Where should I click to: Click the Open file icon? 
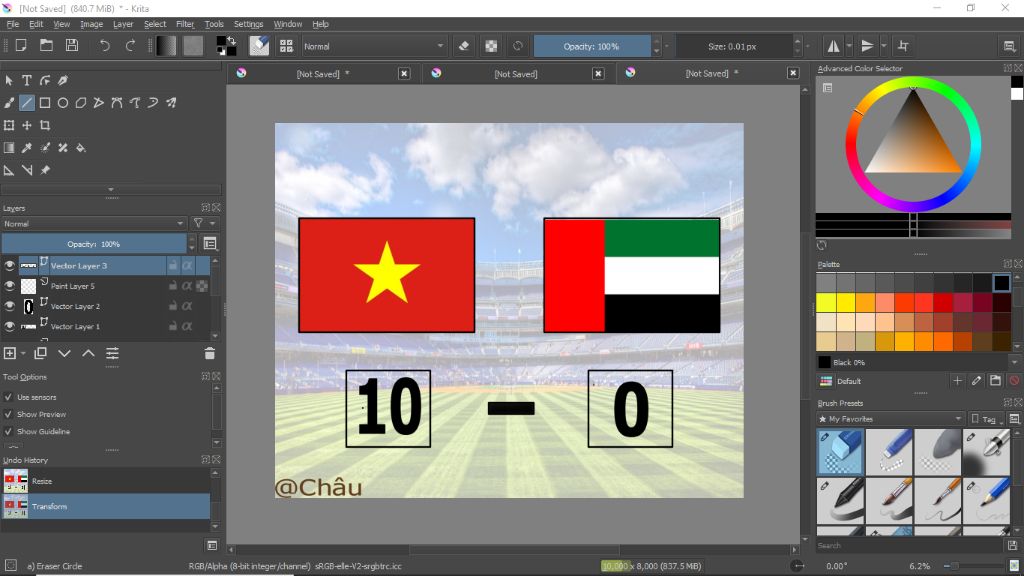coord(46,46)
